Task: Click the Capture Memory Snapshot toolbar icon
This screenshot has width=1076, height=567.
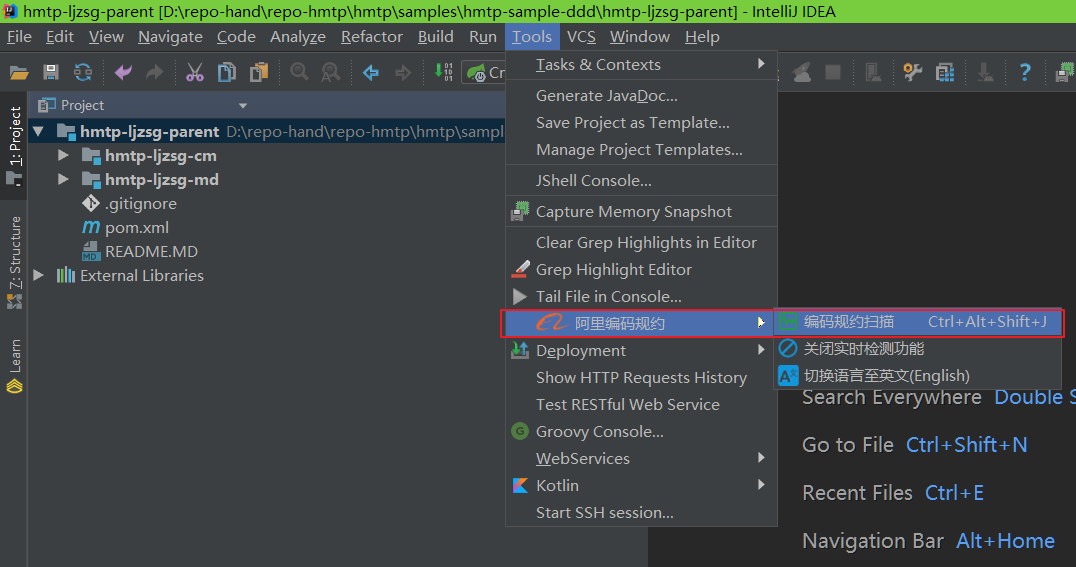Action: [1064, 72]
